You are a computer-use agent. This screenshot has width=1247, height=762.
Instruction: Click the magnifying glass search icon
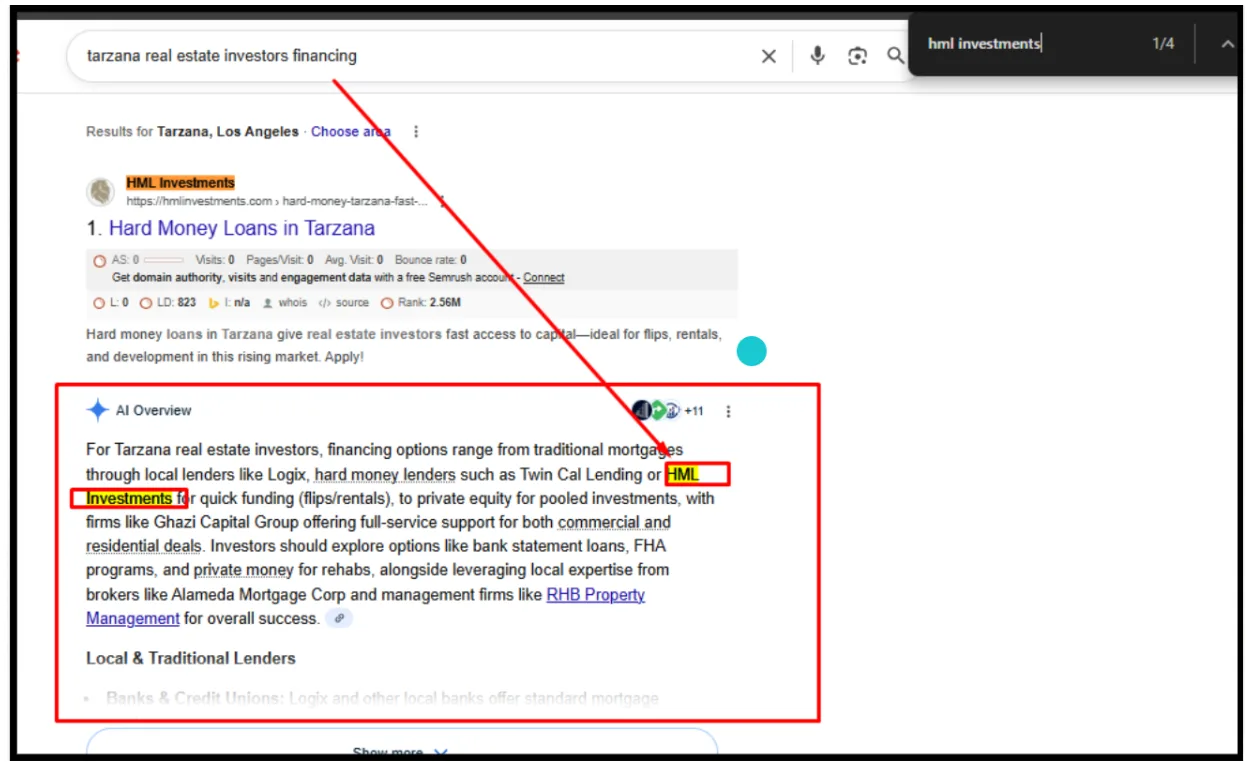895,56
